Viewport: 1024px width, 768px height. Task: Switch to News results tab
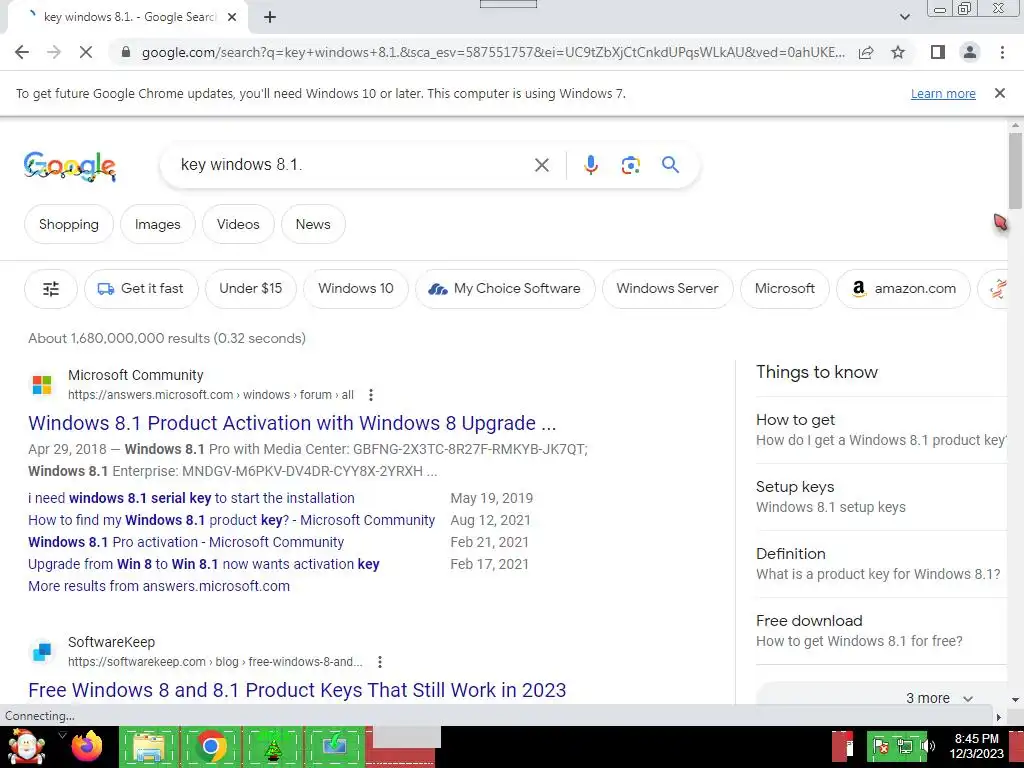pos(313,224)
